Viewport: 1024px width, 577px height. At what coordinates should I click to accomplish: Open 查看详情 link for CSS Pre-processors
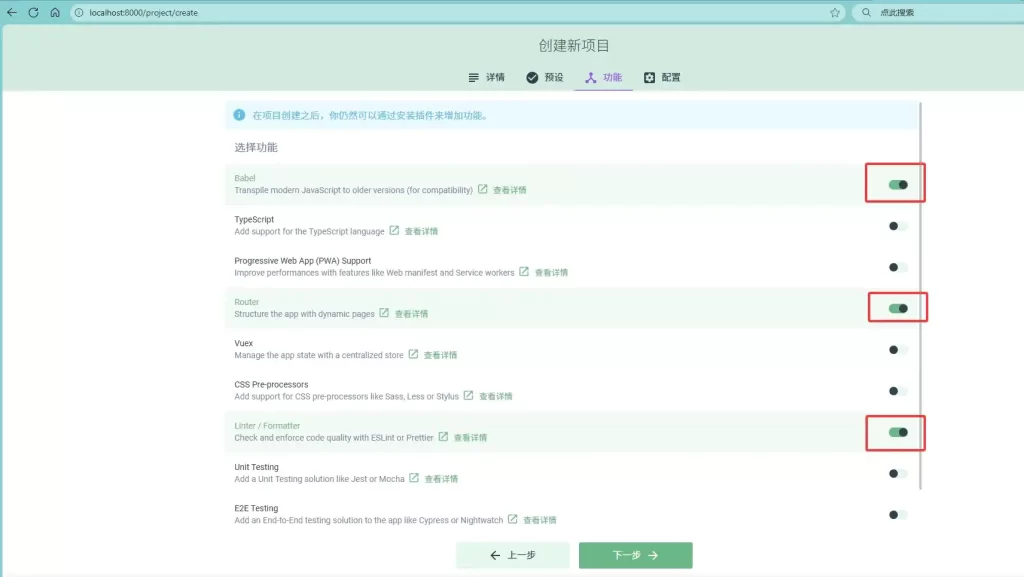click(495, 396)
